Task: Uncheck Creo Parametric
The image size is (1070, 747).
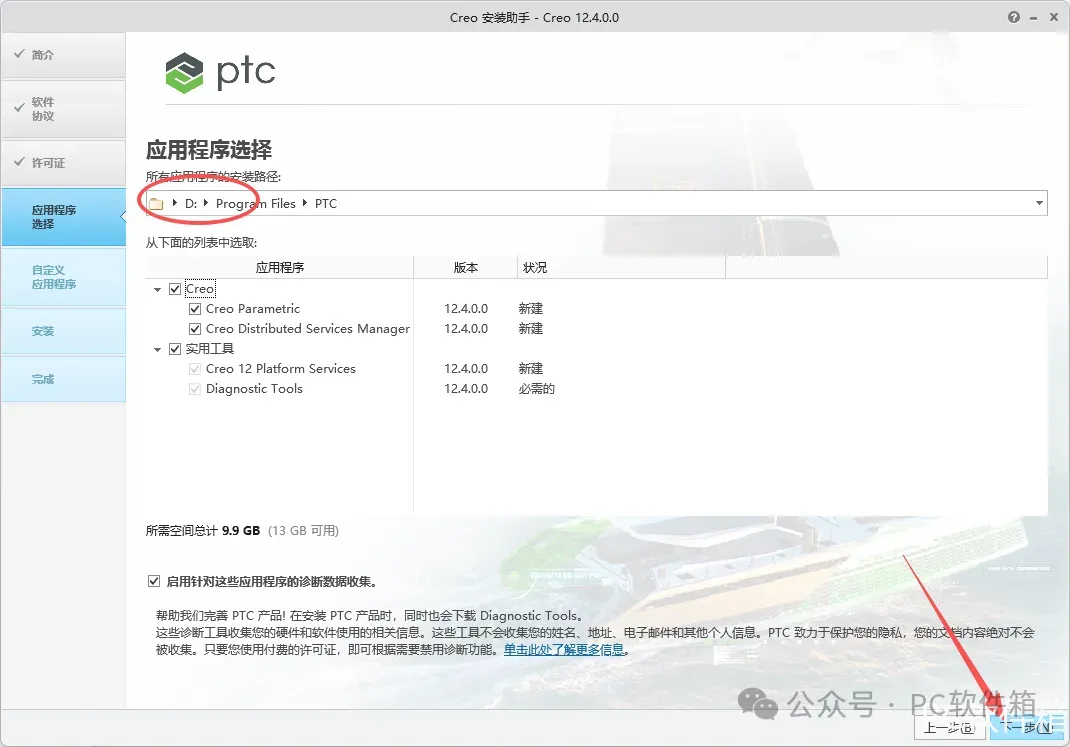Action: tap(195, 309)
